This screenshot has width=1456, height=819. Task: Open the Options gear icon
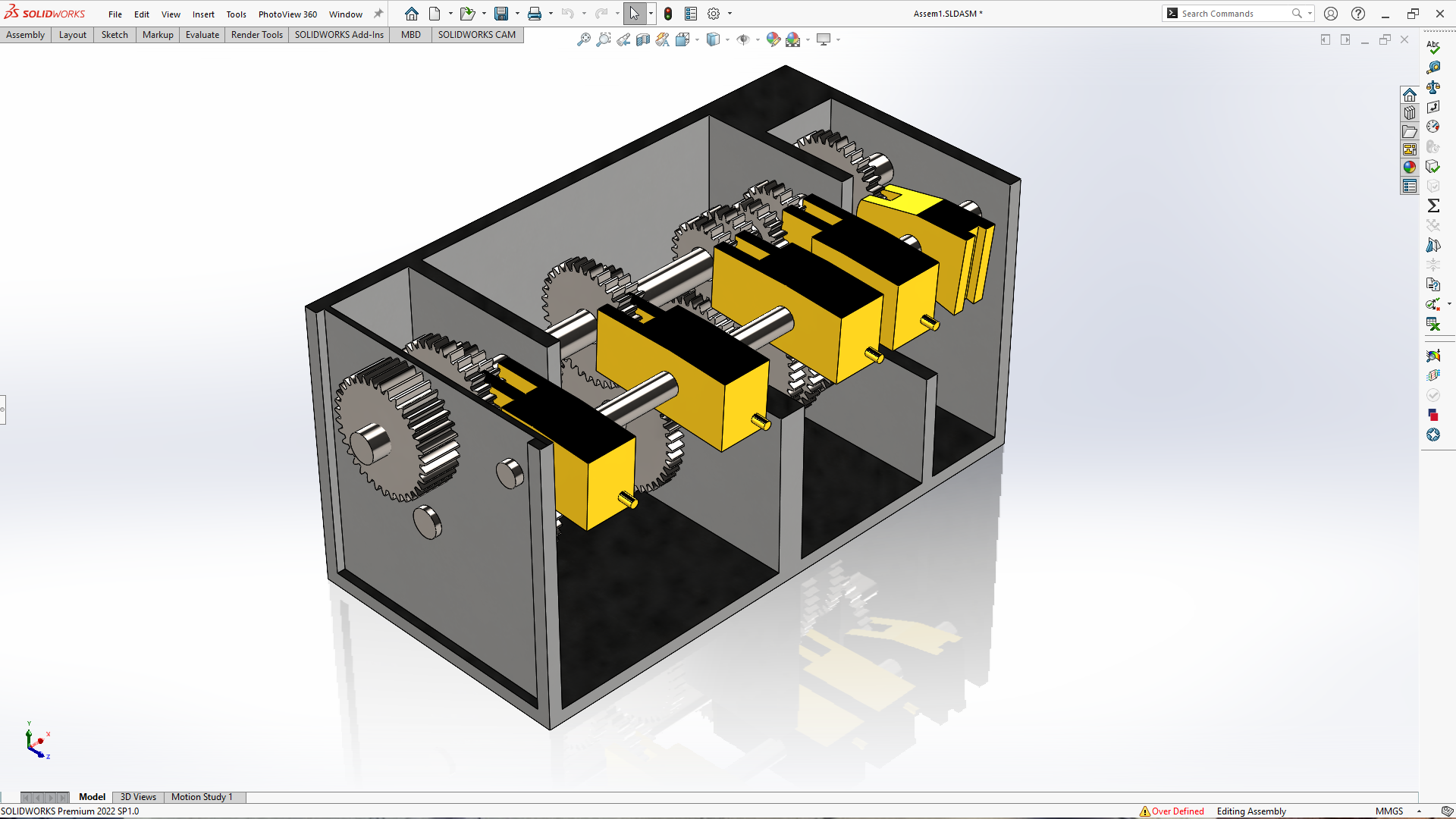click(714, 14)
